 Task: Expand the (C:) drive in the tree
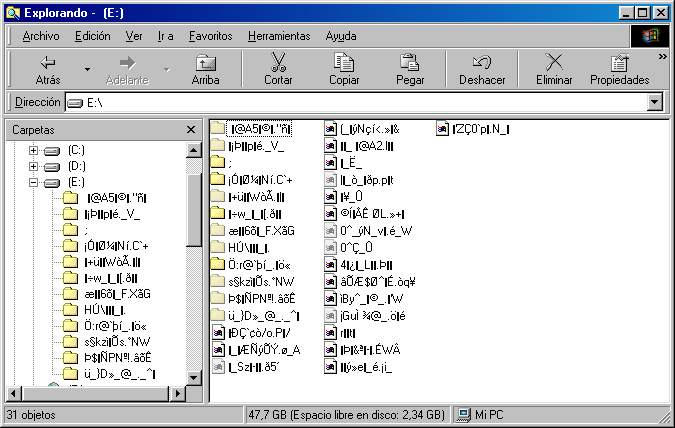tap(33, 150)
